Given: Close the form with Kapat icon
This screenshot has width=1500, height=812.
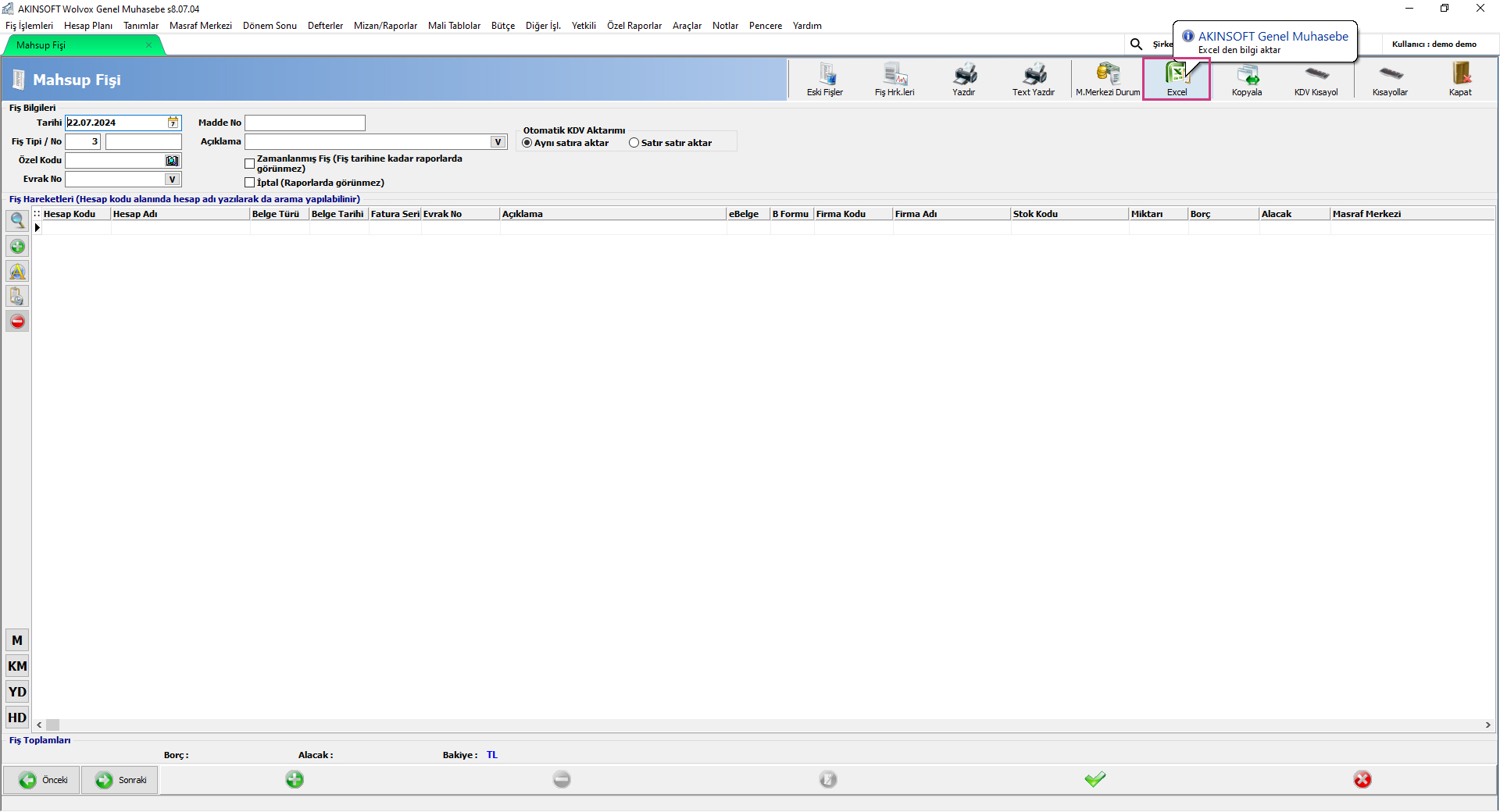Looking at the screenshot, I should click(1460, 80).
